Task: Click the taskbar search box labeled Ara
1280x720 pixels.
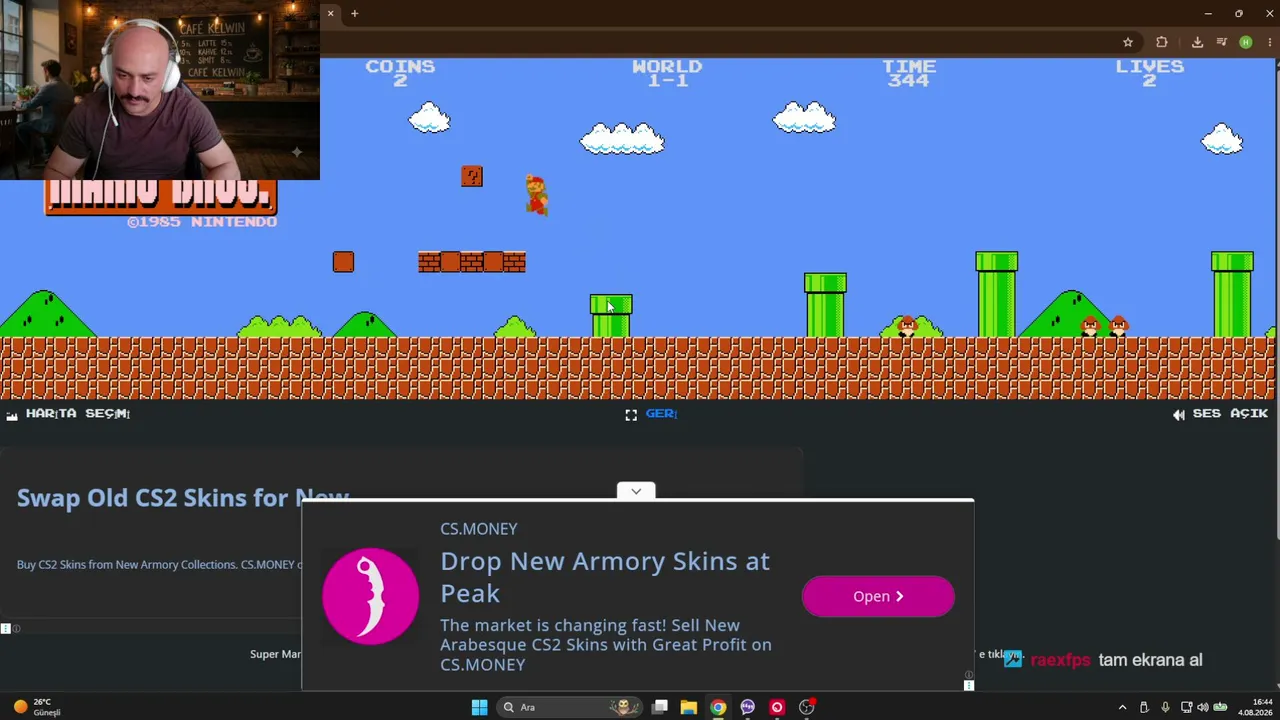Action: pyautogui.click(x=571, y=707)
